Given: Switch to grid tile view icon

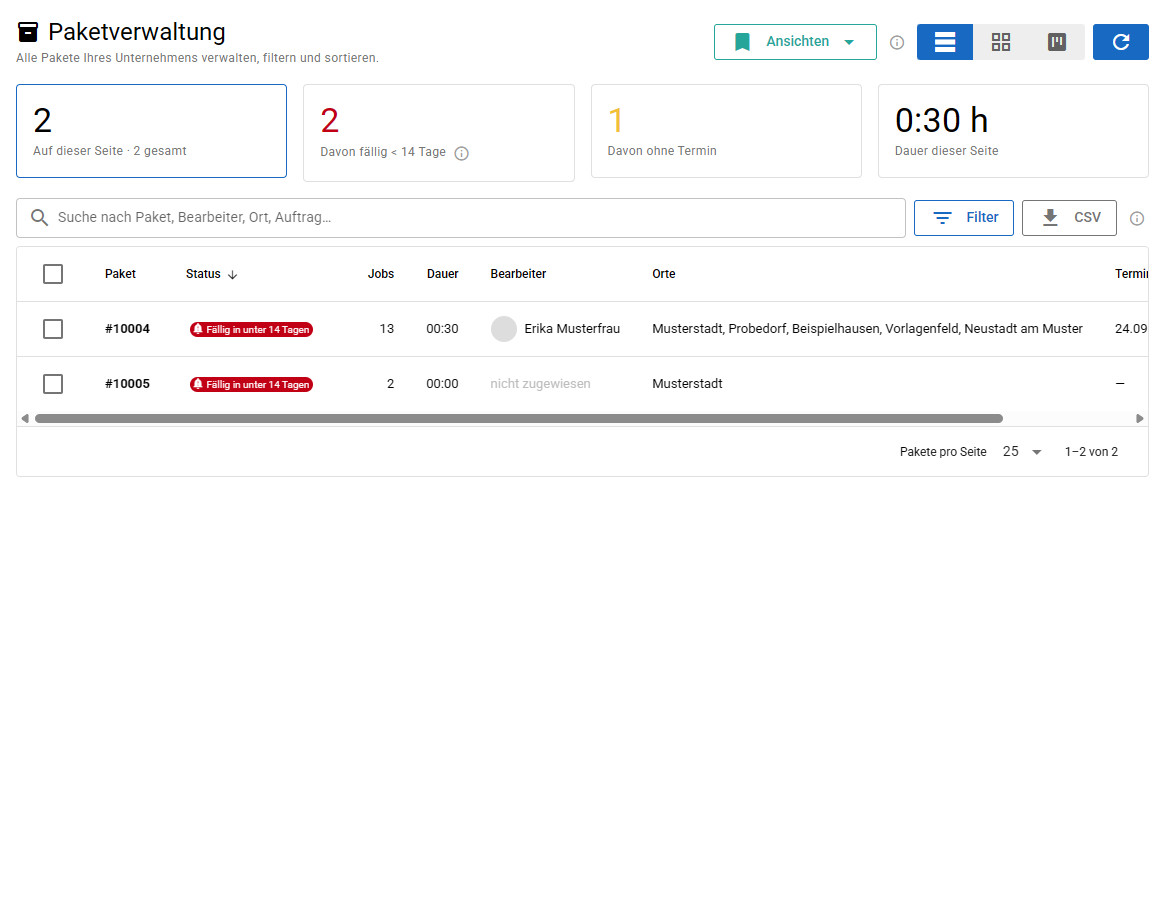Looking at the screenshot, I should (1001, 42).
